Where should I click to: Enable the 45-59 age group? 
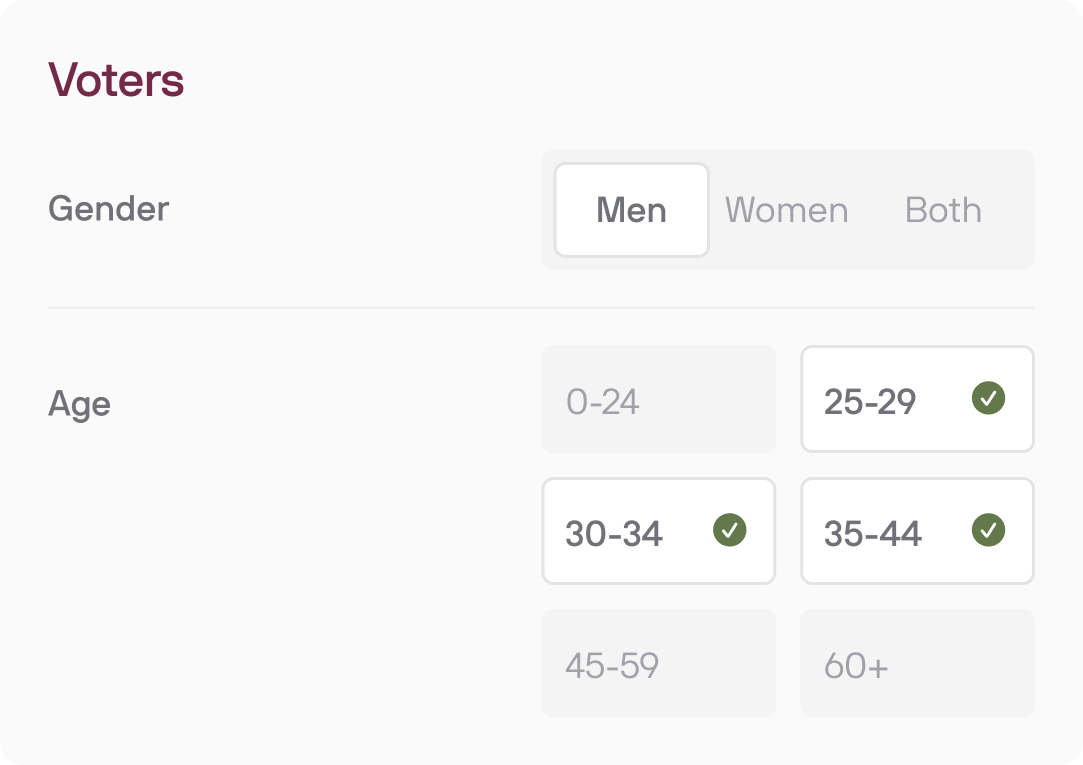[658, 662]
